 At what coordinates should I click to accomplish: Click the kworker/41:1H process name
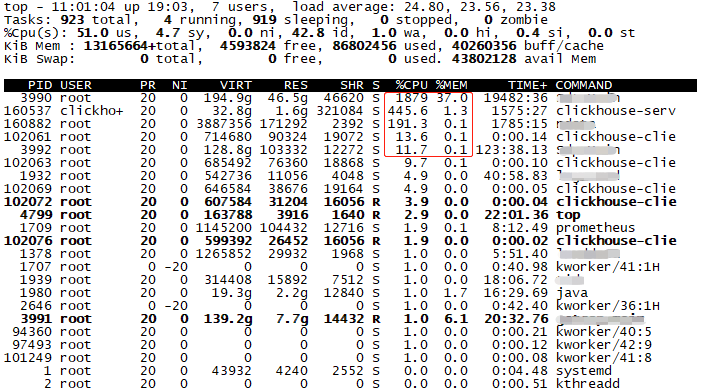pyautogui.click(x=607, y=267)
